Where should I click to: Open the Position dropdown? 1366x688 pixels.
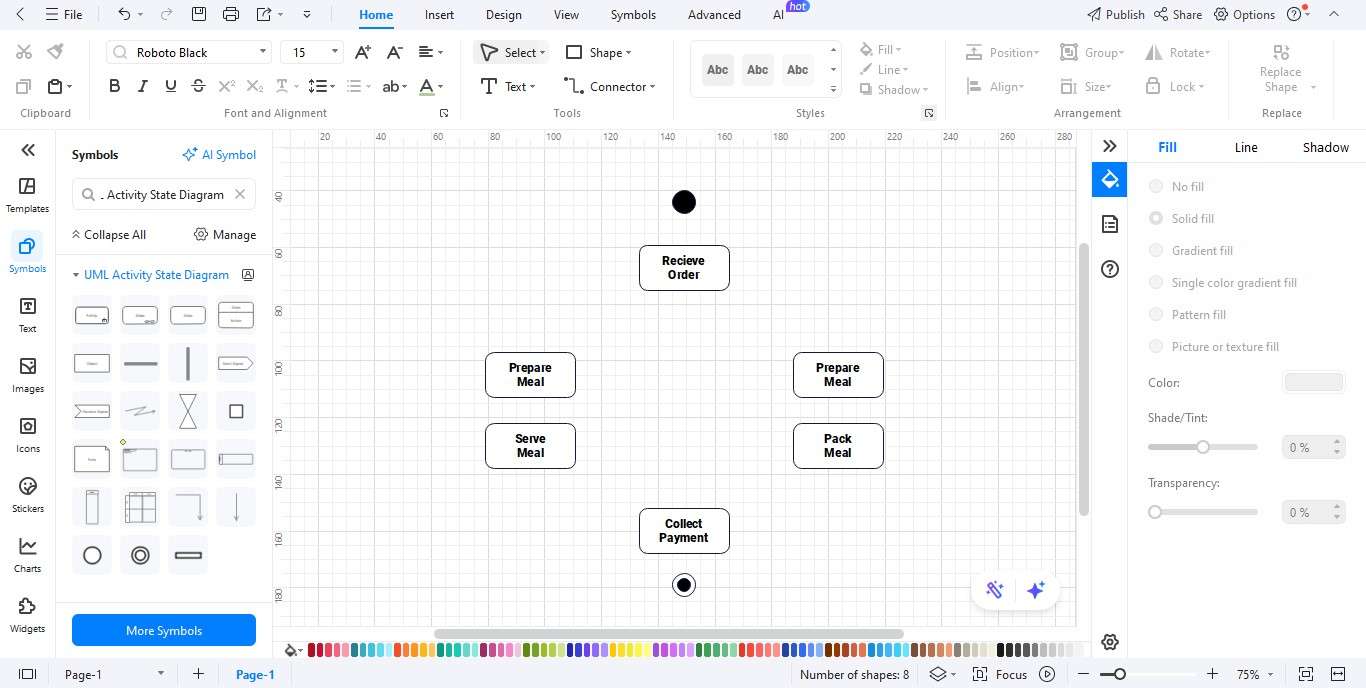[x=1003, y=52]
